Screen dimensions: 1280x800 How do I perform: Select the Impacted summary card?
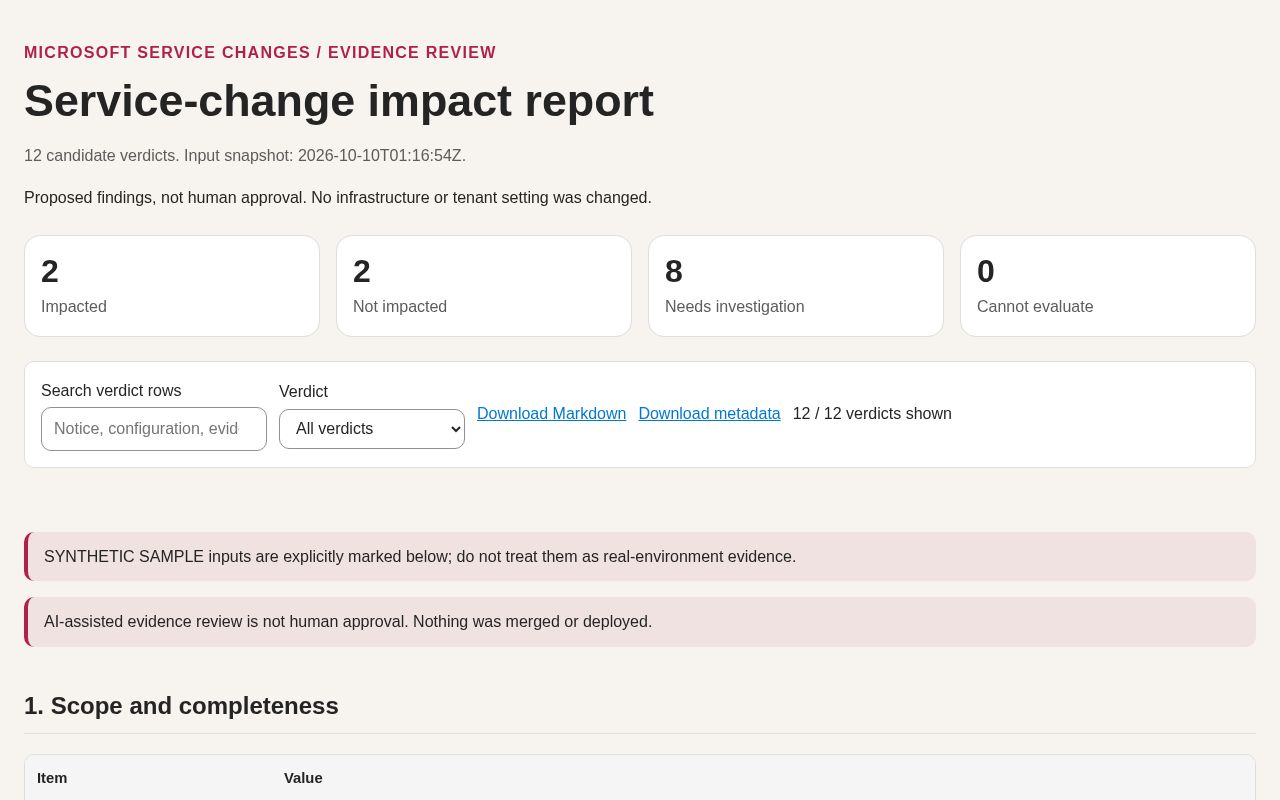coord(172,286)
